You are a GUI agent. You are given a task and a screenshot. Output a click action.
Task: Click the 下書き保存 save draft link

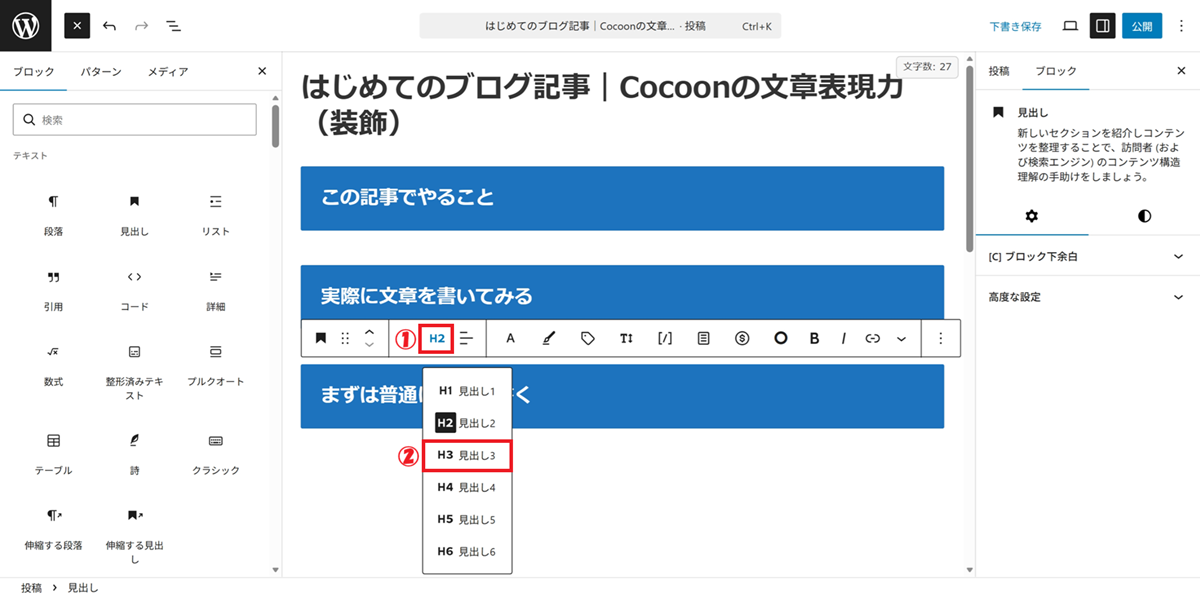pyautogui.click(x=1015, y=27)
